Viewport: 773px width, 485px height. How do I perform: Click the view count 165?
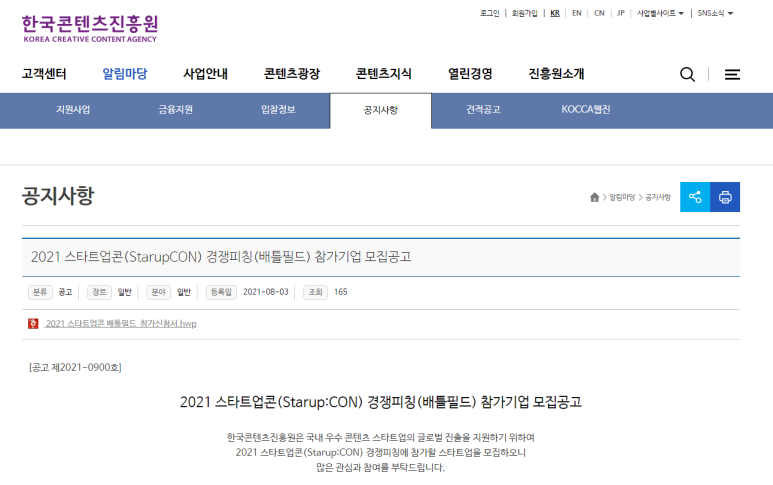(341, 292)
